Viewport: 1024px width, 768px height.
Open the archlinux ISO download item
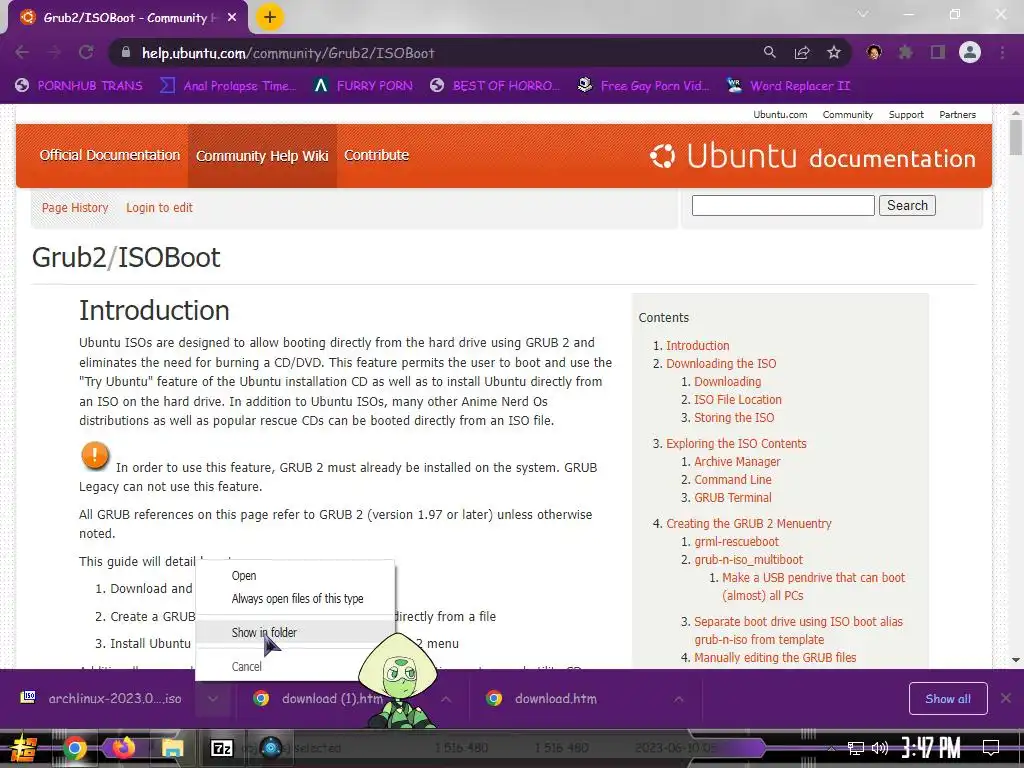click(x=101, y=699)
